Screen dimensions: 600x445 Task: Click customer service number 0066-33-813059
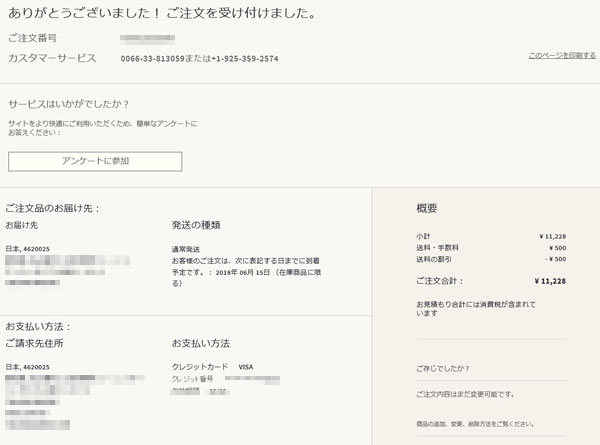pyautogui.click(x=152, y=59)
